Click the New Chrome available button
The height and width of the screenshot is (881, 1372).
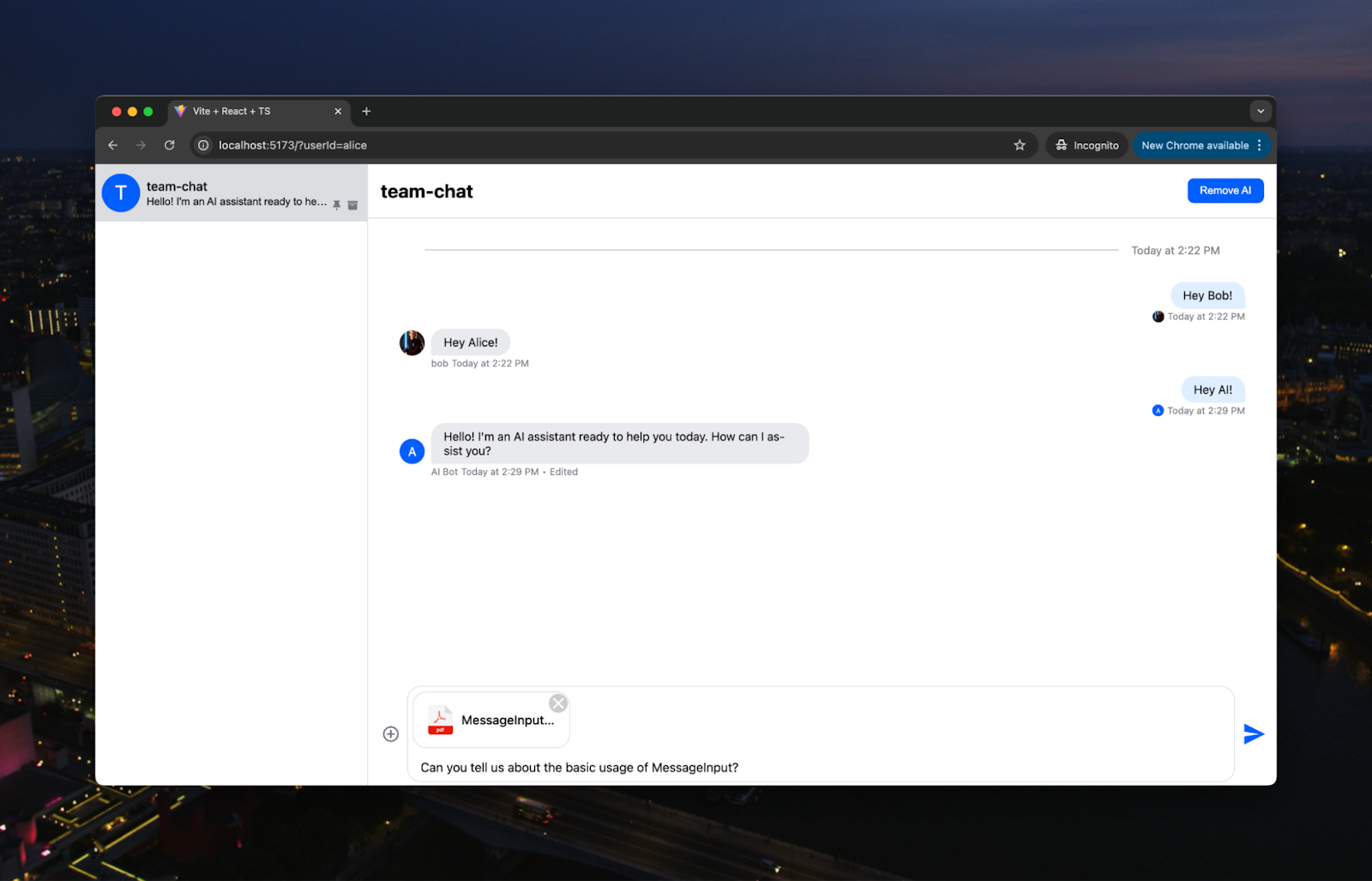pyautogui.click(x=1195, y=145)
